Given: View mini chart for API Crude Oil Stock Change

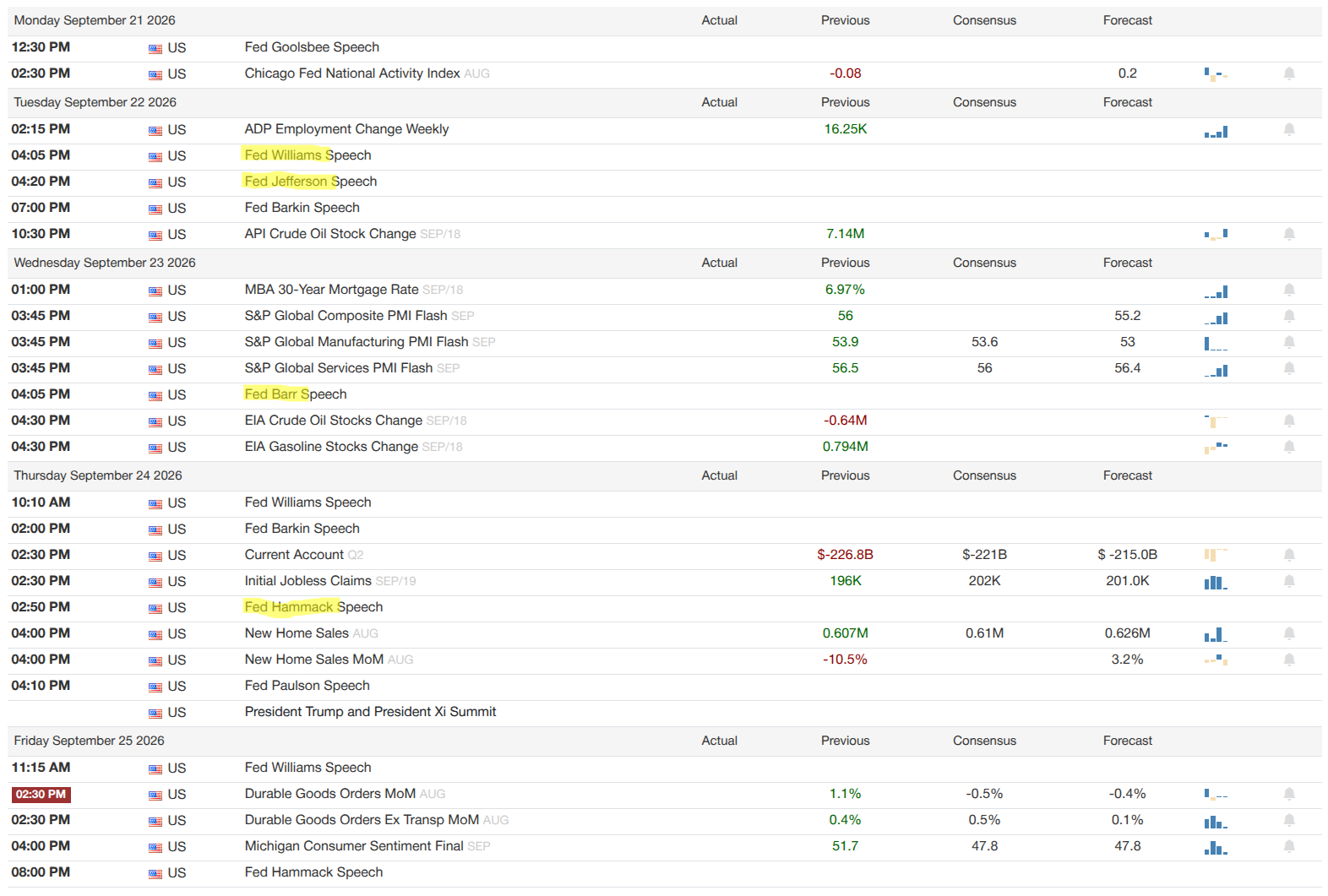Looking at the screenshot, I should (1216, 235).
